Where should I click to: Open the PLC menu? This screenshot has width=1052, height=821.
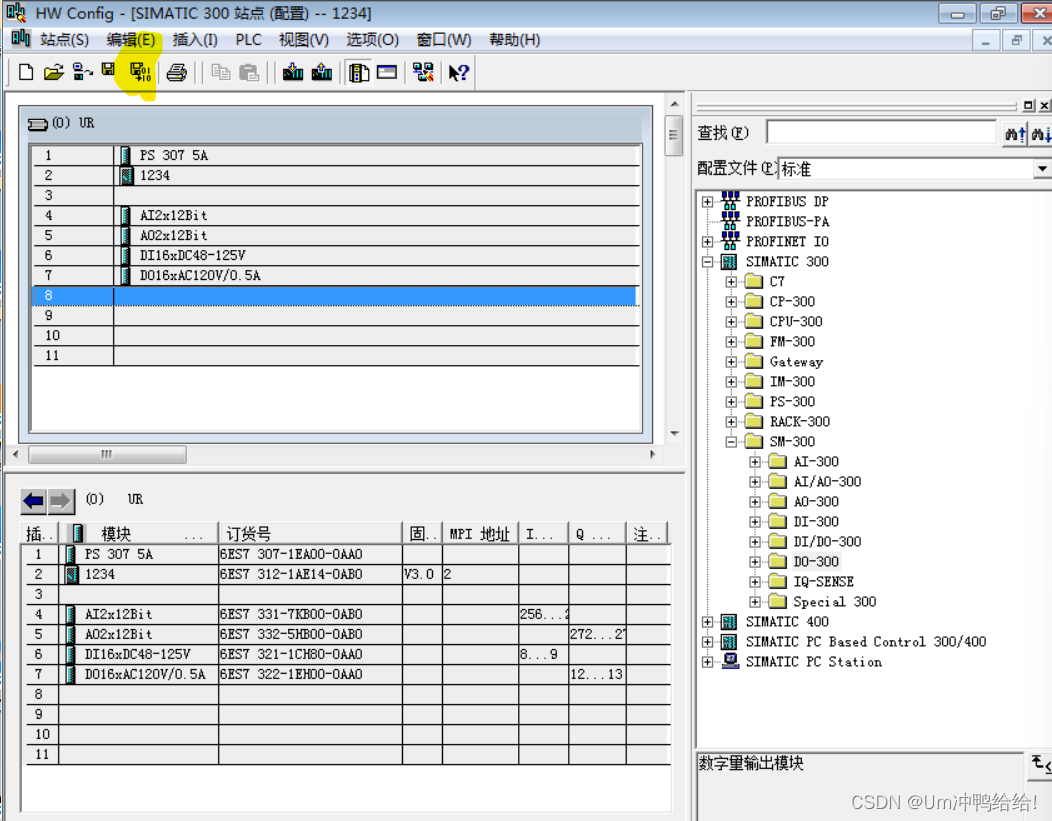click(x=248, y=40)
